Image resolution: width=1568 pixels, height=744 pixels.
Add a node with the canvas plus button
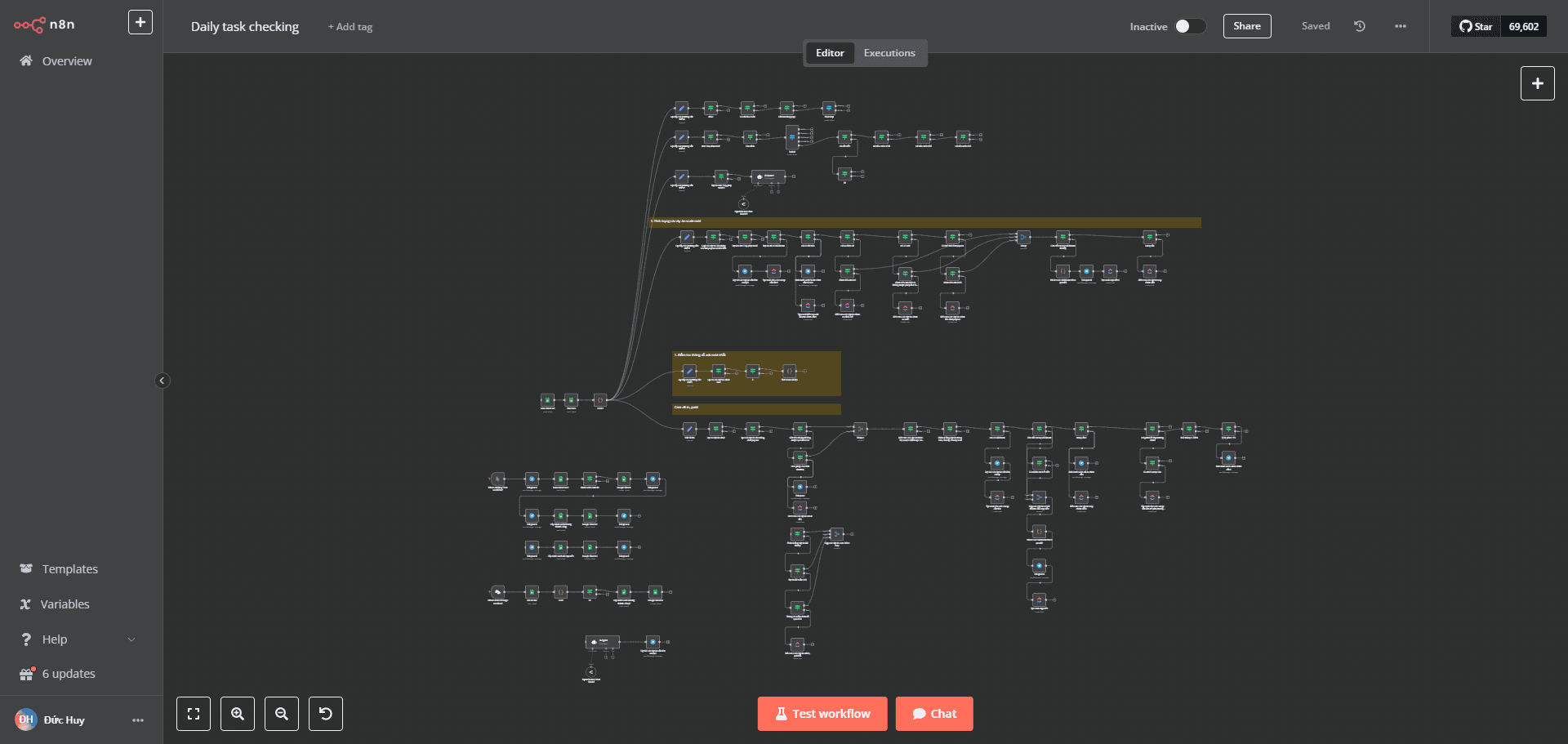click(1537, 83)
